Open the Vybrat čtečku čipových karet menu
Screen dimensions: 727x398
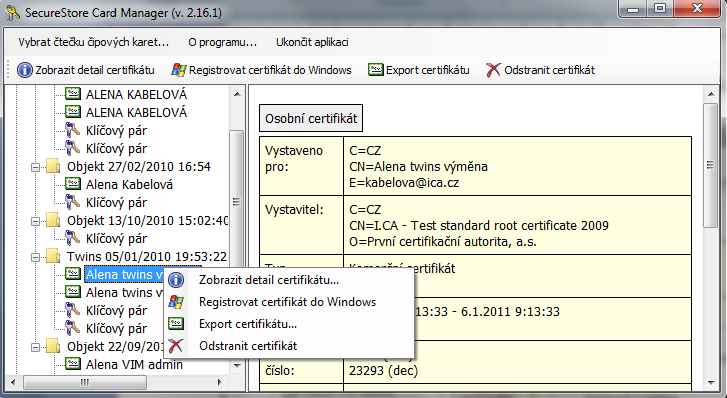[x=94, y=42]
